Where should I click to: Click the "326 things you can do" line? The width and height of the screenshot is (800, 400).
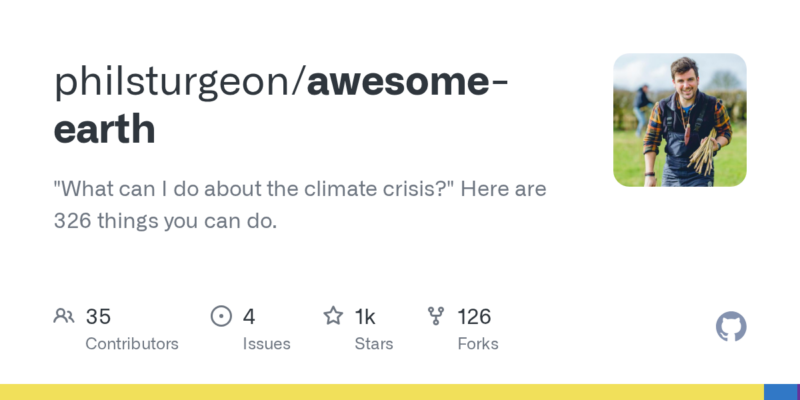tap(165, 221)
